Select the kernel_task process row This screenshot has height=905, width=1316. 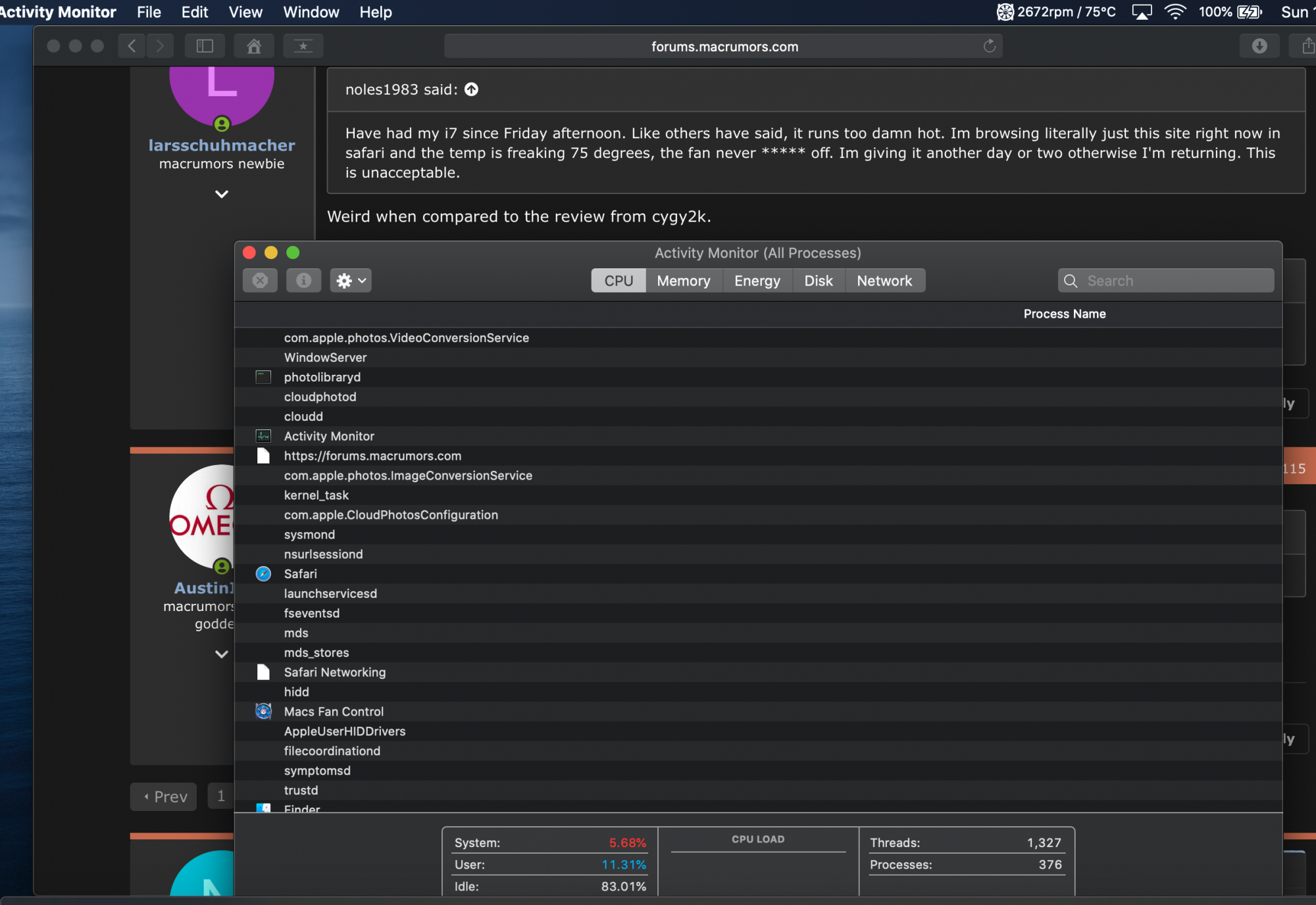point(758,495)
